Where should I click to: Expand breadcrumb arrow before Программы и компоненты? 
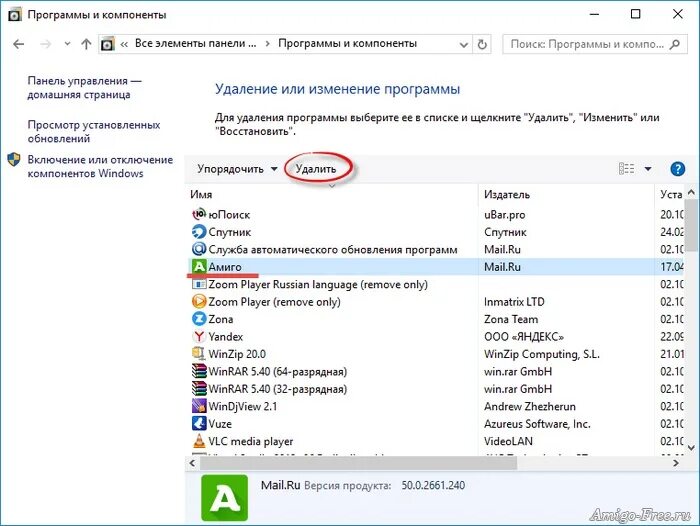[x=267, y=44]
